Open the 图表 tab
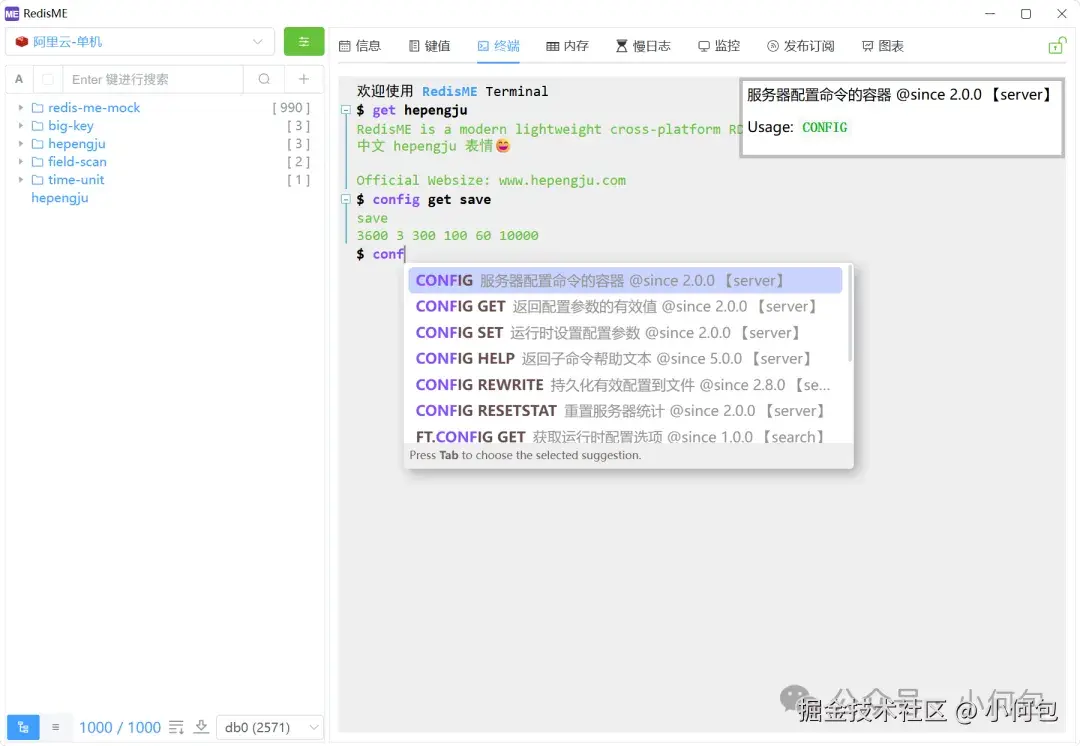Viewport: 1080px width, 746px height. pyautogui.click(x=883, y=46)
